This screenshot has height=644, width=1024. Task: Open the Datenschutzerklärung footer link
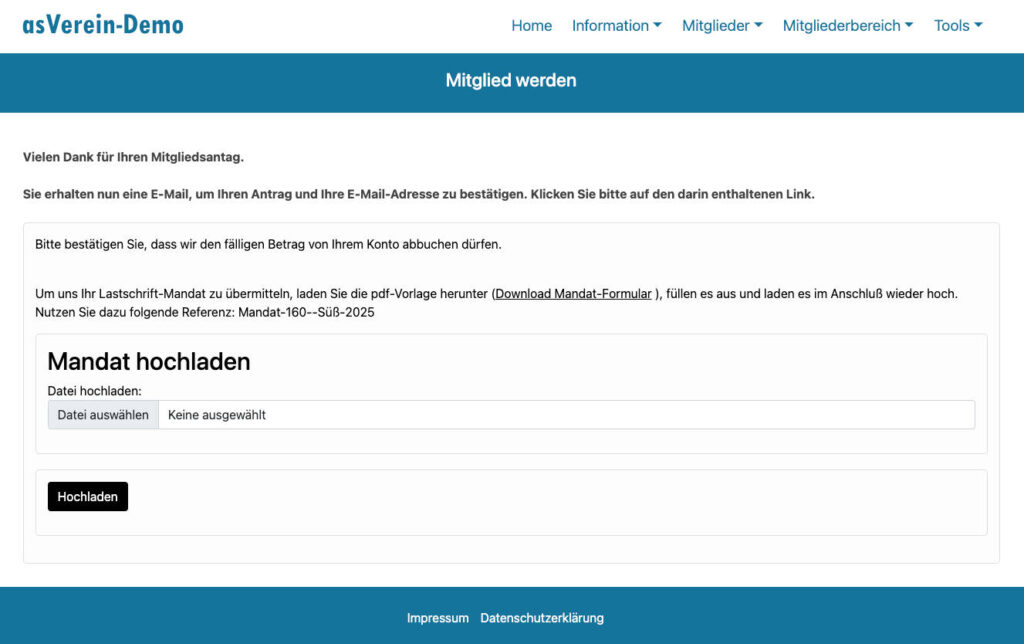click(x=542, y=618)
